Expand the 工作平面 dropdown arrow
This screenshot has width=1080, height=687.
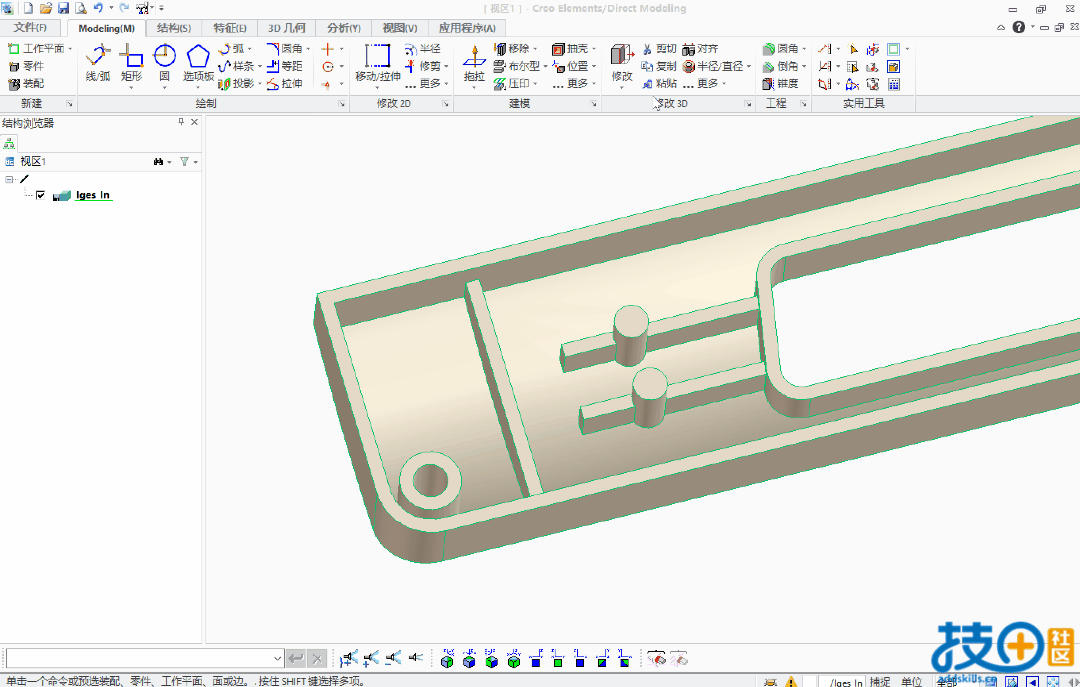point(70,49)
